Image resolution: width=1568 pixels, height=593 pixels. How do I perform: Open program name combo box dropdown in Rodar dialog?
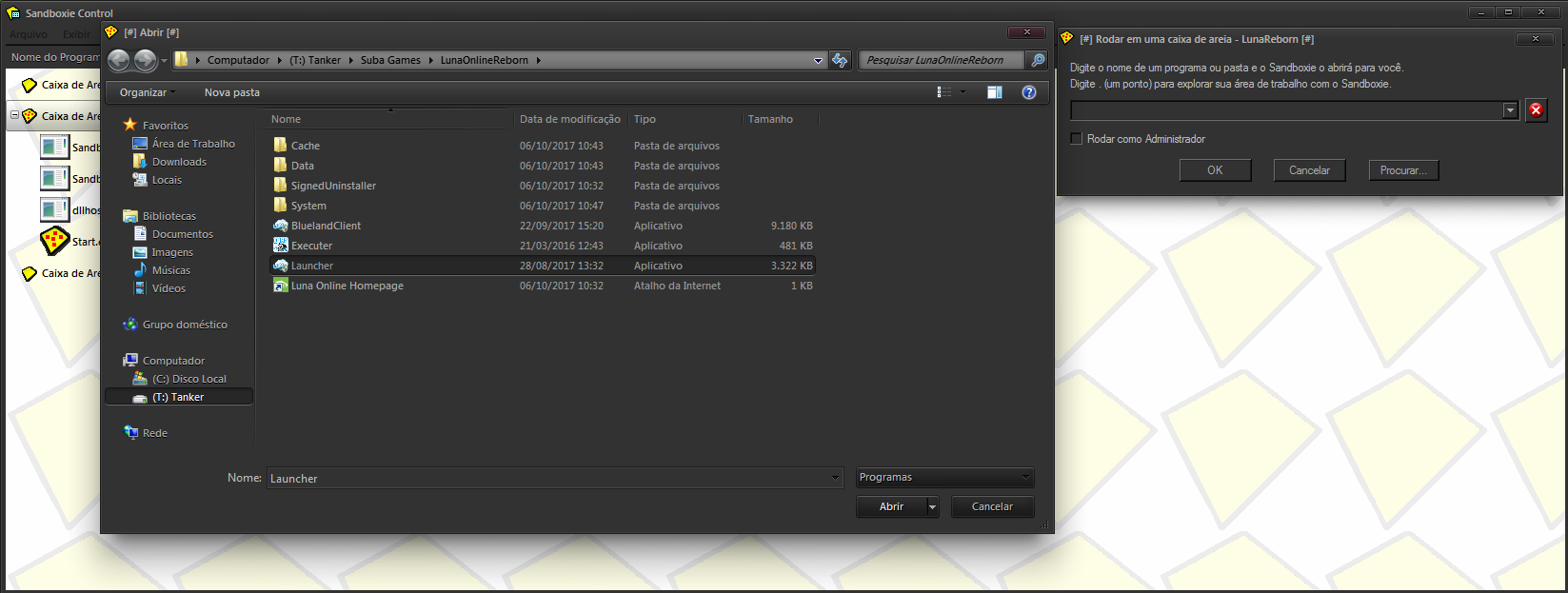point(1510,110)
